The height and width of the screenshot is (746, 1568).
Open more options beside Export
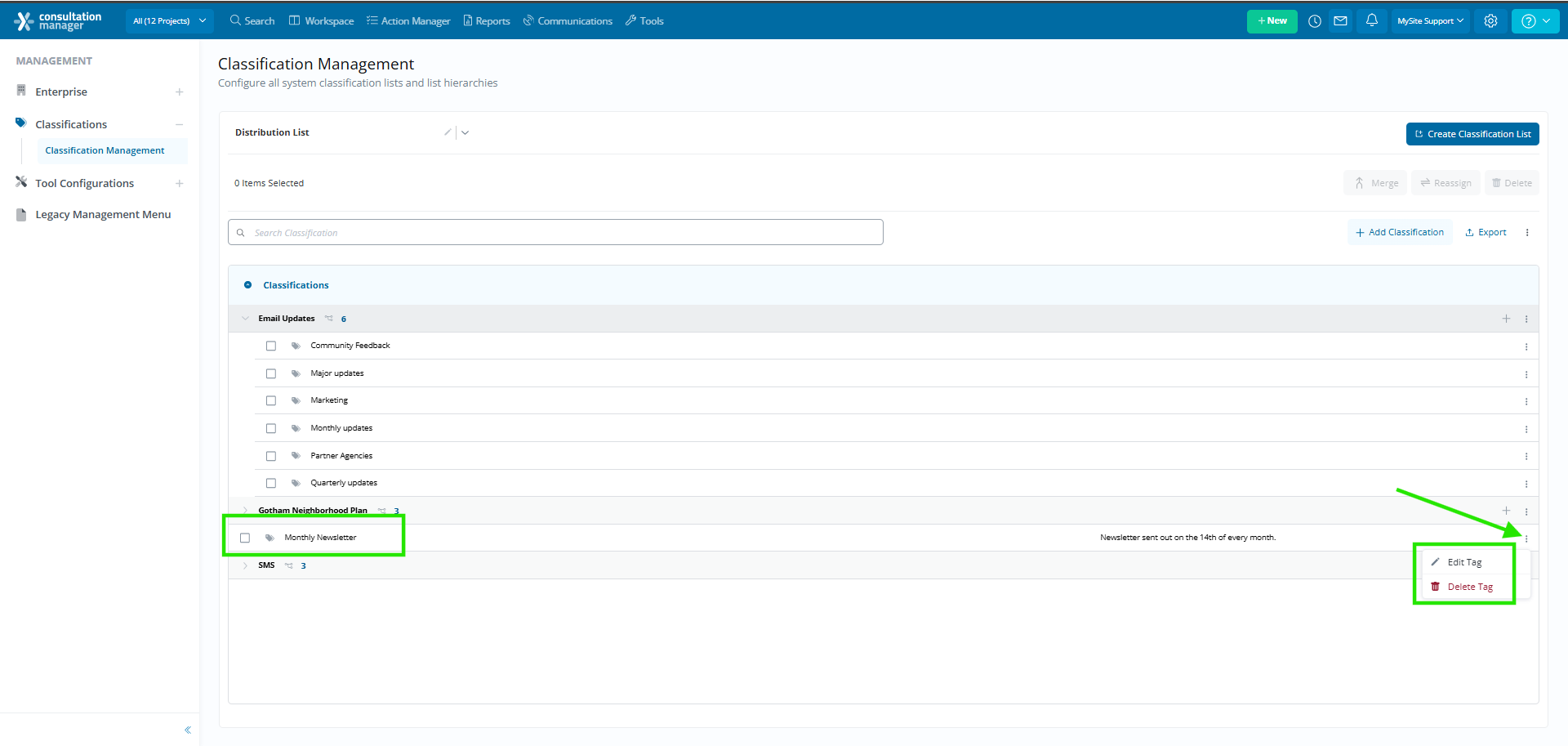(x=1527, y=233)
